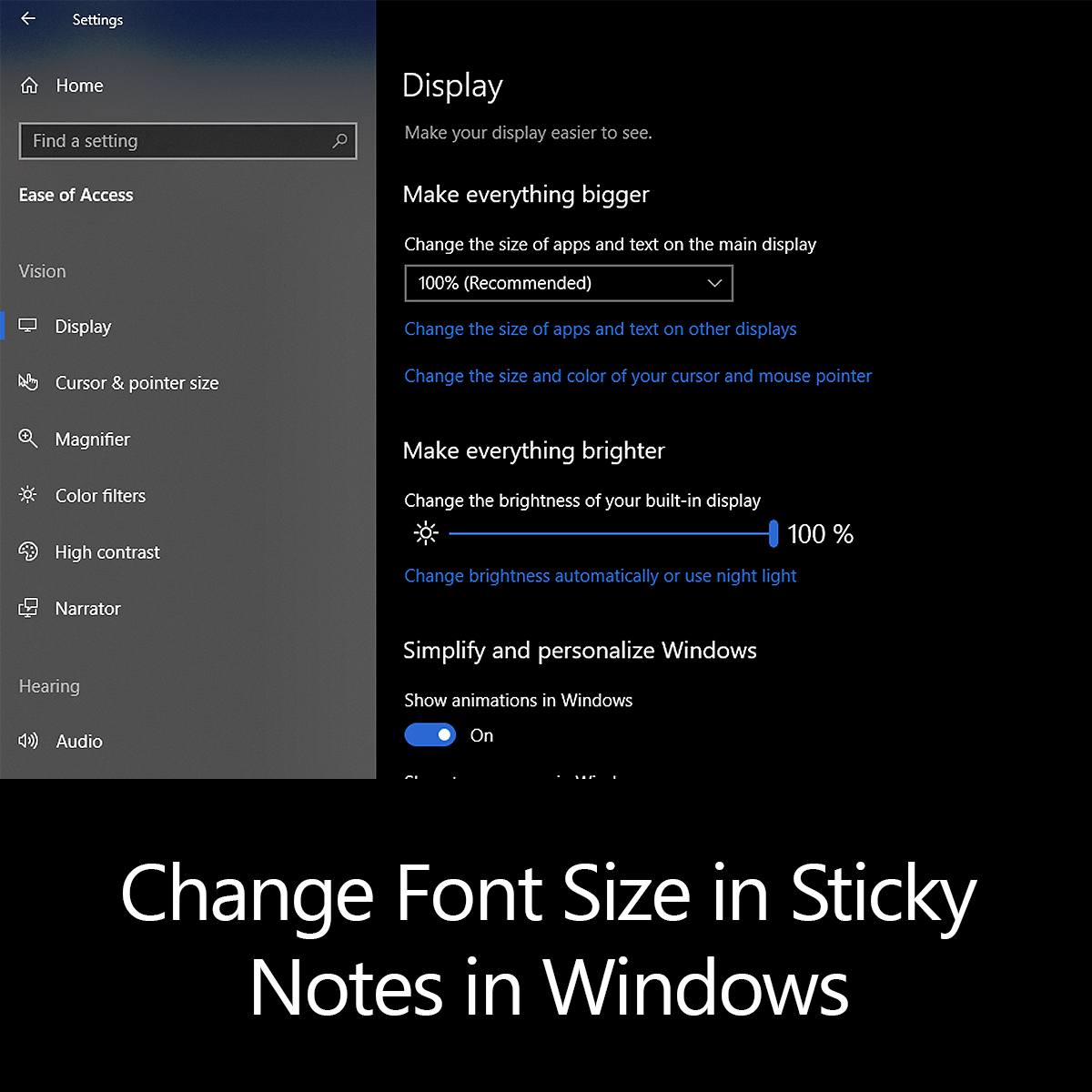This screenshot has height=1092, width=1092.
Task: Click the Home icon in Settings
Action: point(29,85)
